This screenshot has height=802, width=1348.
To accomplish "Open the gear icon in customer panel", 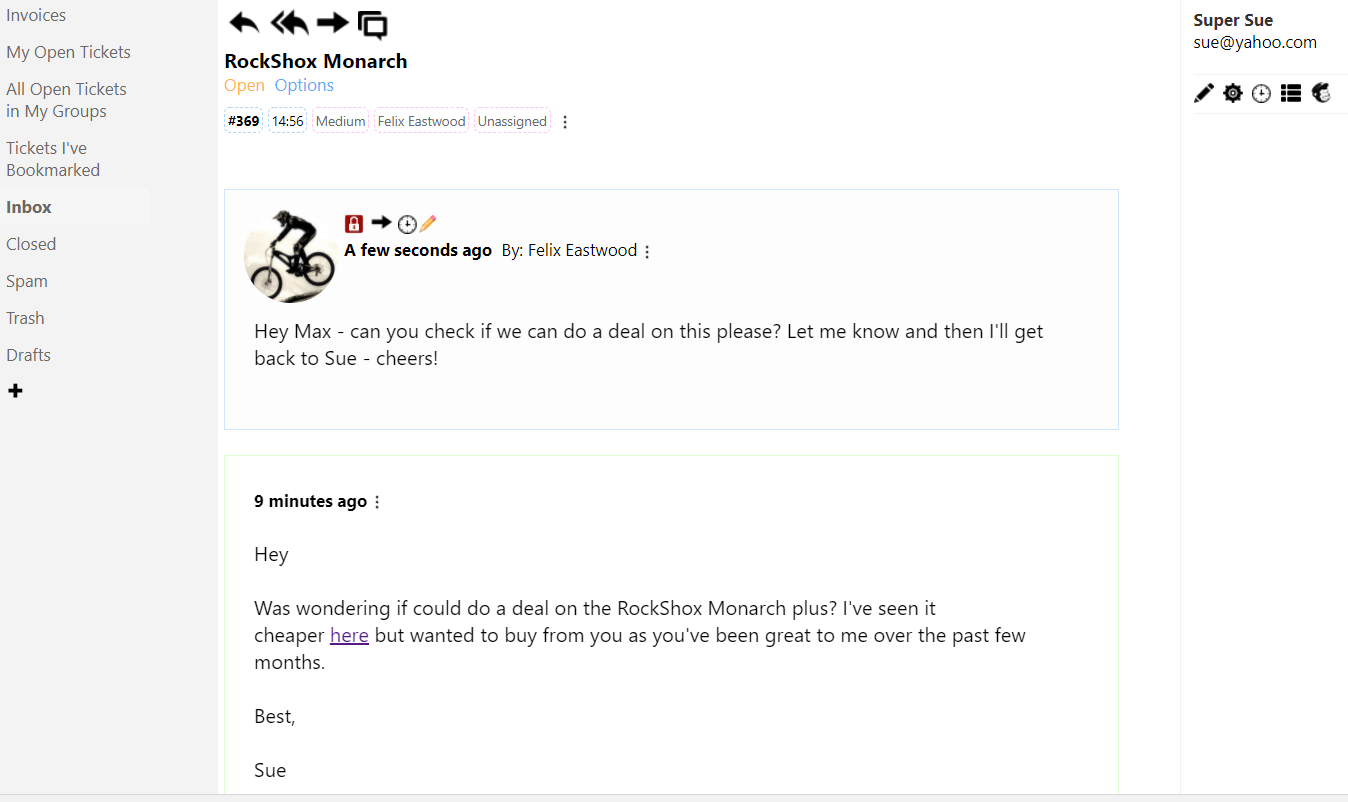I will 1233,93.
